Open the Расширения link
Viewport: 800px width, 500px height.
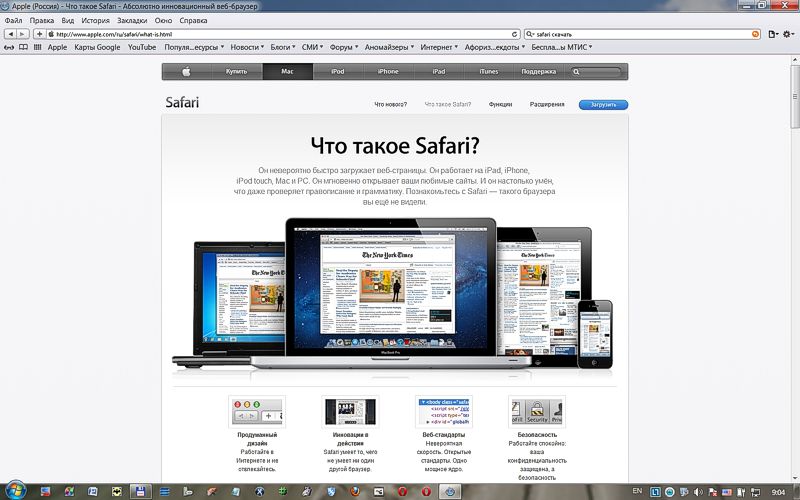pos(547,104)
